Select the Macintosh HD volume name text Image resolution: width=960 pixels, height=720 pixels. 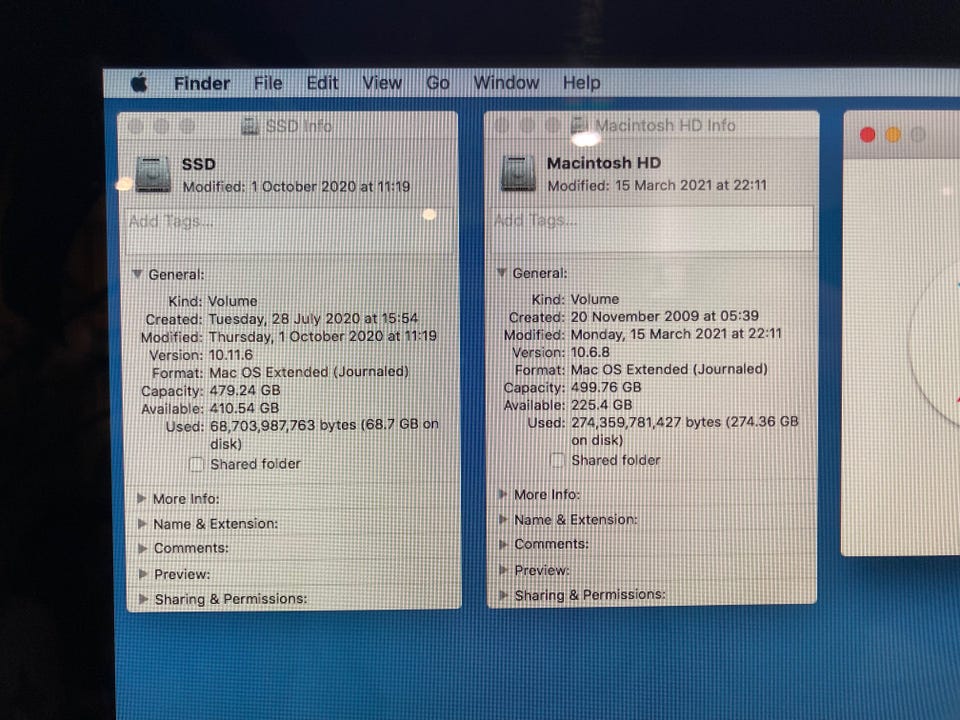[x=604, y=163]
